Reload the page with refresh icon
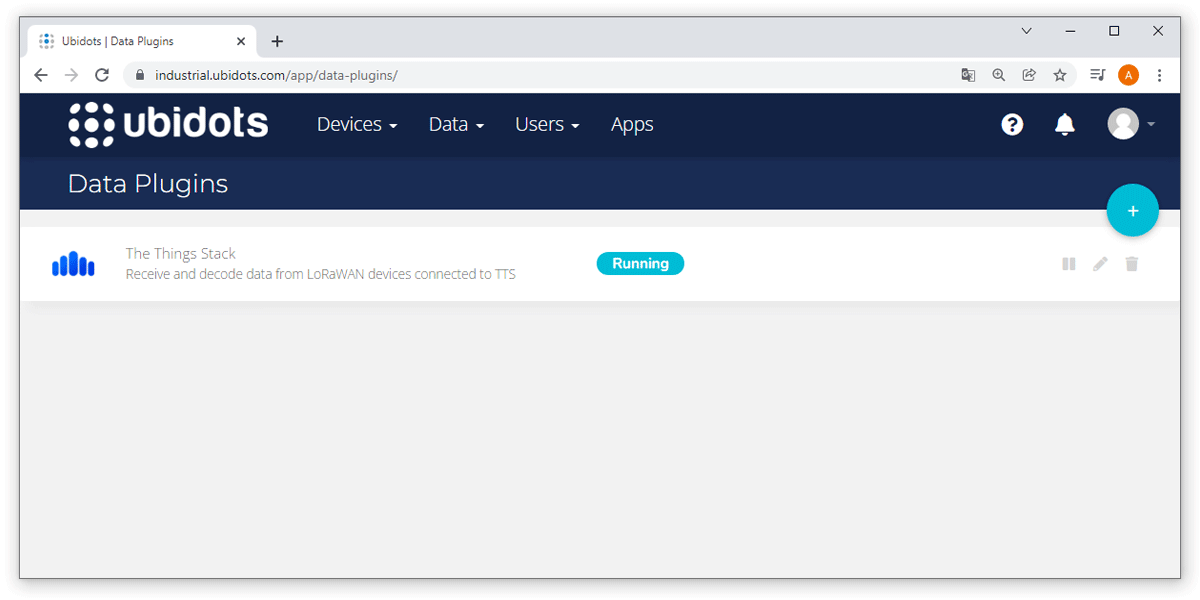This screenshot has height=600, width=1200. coord(101,75)
